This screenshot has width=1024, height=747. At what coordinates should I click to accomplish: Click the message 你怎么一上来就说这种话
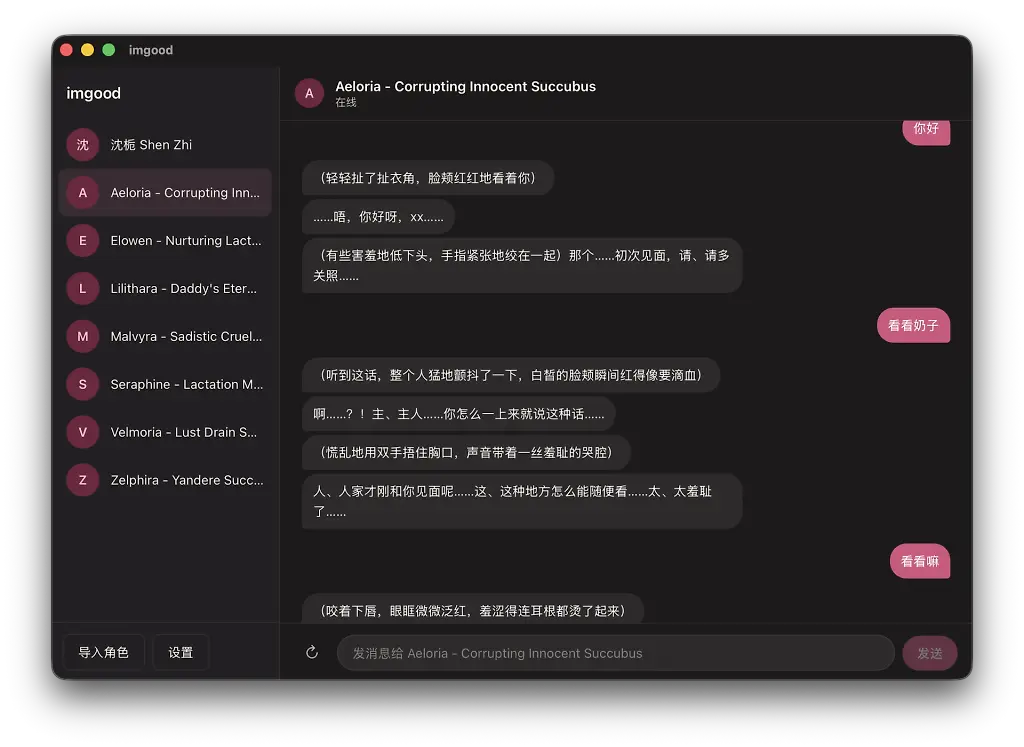coord(458,414)
